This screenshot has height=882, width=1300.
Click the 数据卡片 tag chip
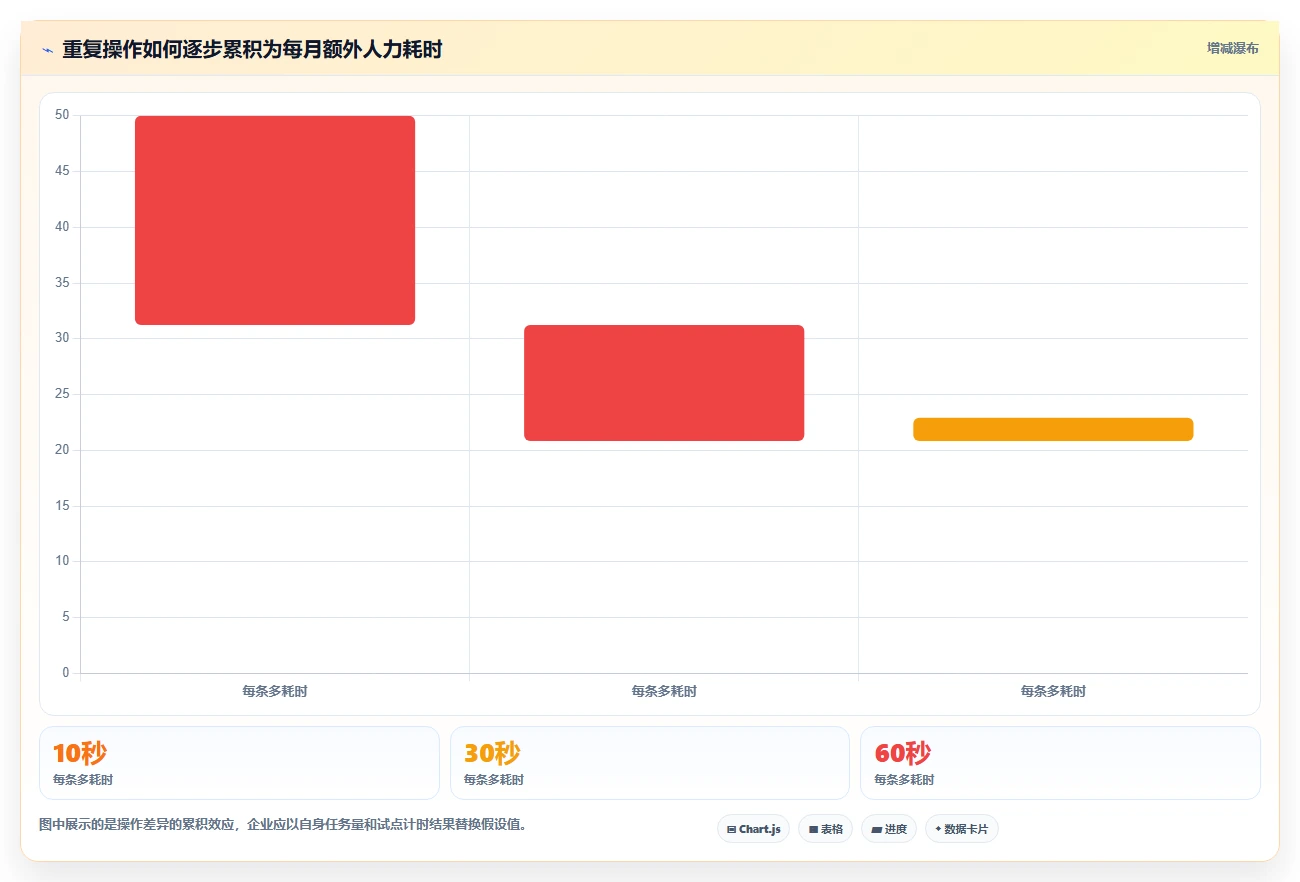pyautogui.click(x=962, y=829)
